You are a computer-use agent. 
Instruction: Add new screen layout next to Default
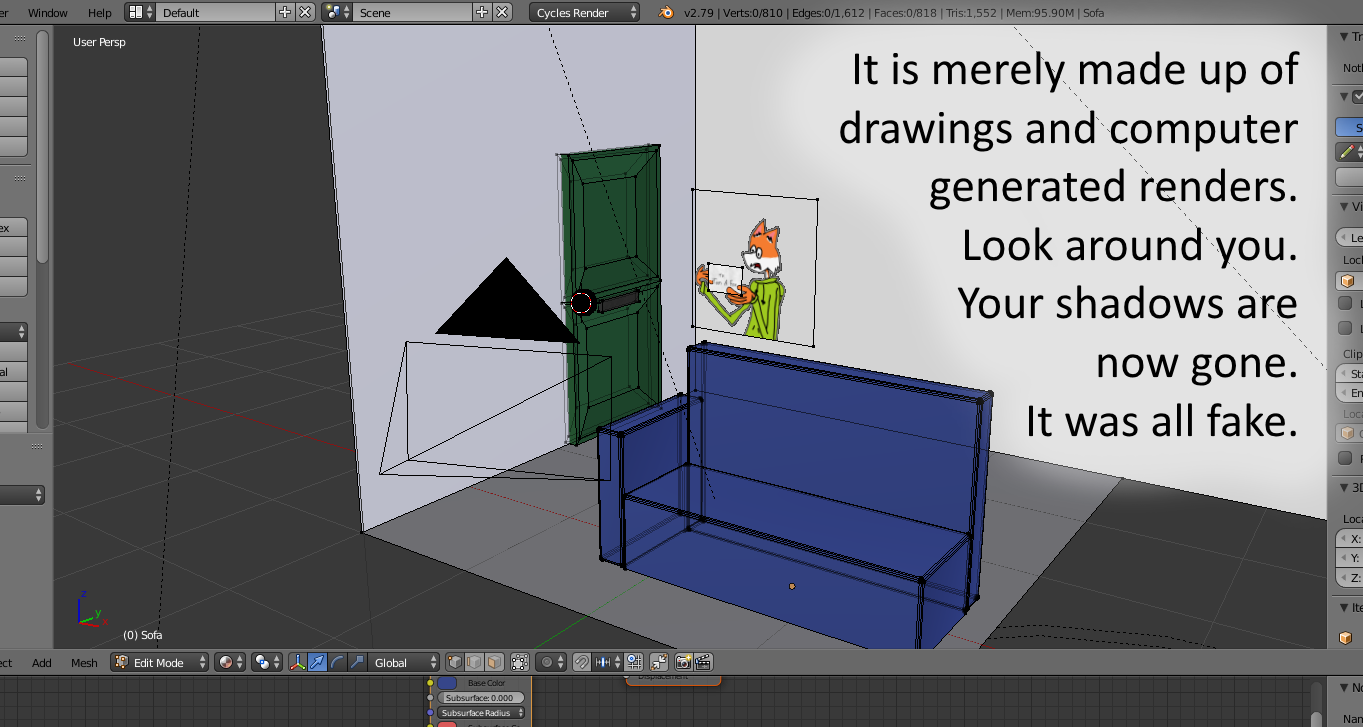point(285,12)
